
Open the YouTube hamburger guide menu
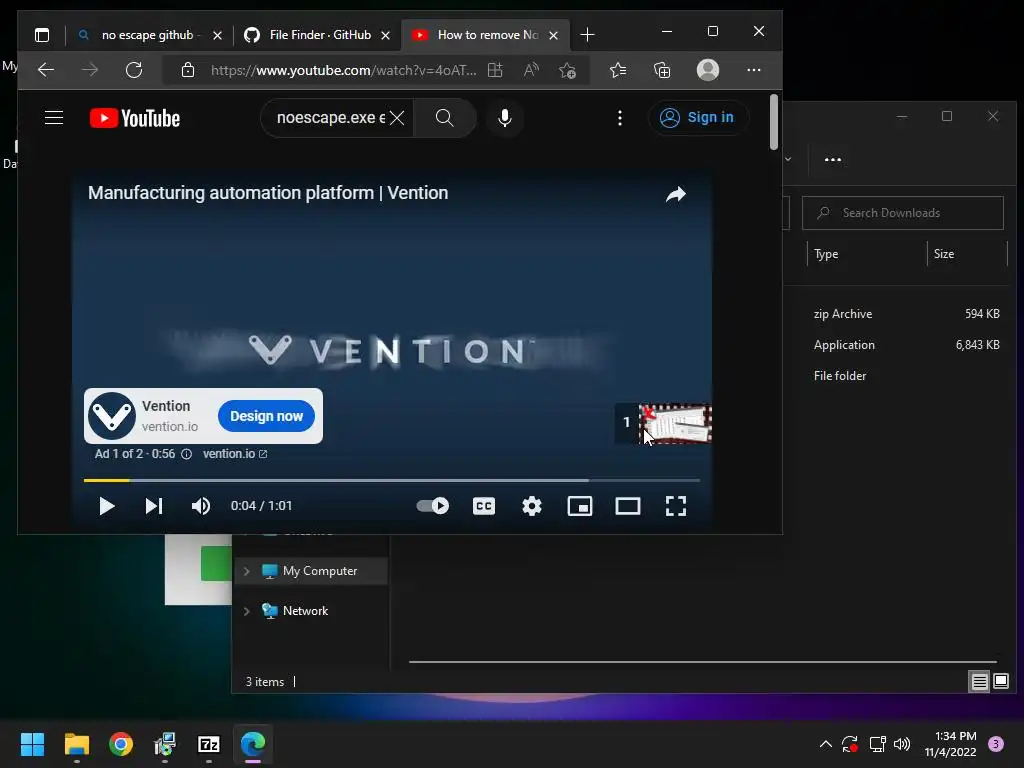[x=54, y=118]
